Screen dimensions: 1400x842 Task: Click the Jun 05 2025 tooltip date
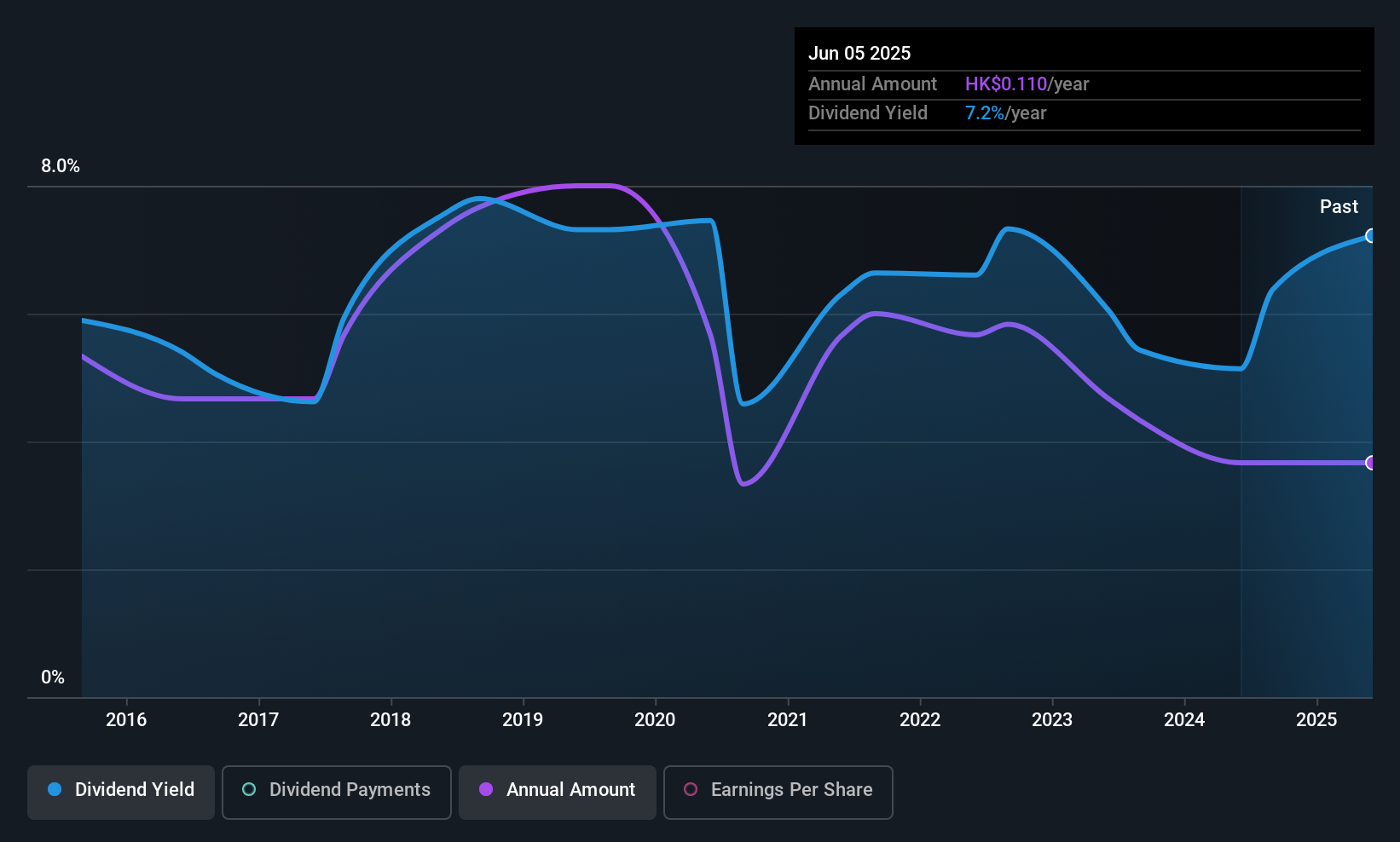click(859, 53)
